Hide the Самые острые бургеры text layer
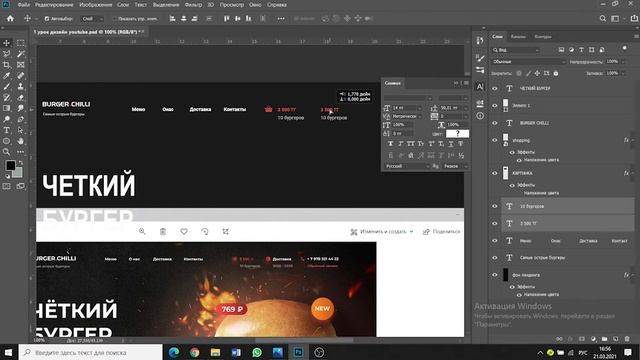Viewport: 640px width, 360px height. pyautogui.click(x=495, y=258)
